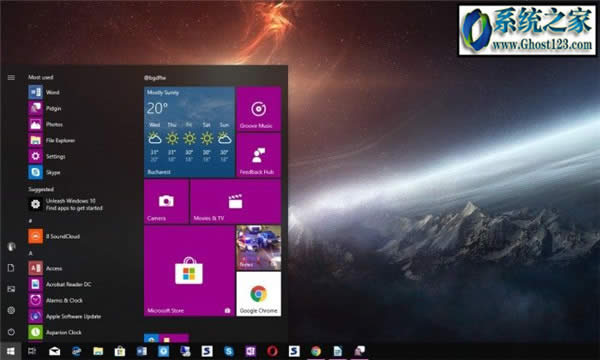Open the Feedback Hub tile
The width and height of the screenshot is (600, 360).
tap(258, 155)
